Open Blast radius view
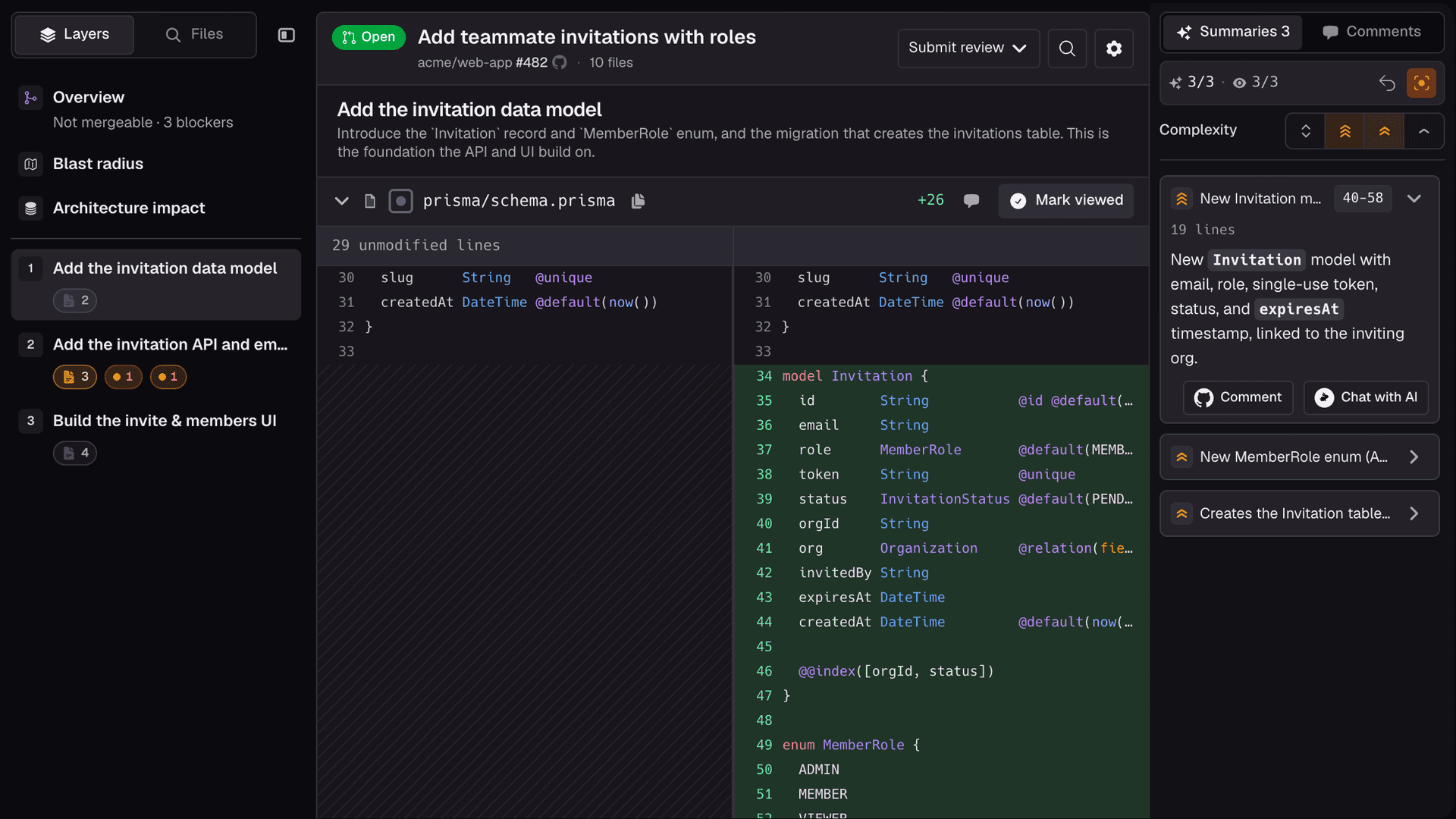The height and width of the screenshot is (819, 1456). pos(155,164)
